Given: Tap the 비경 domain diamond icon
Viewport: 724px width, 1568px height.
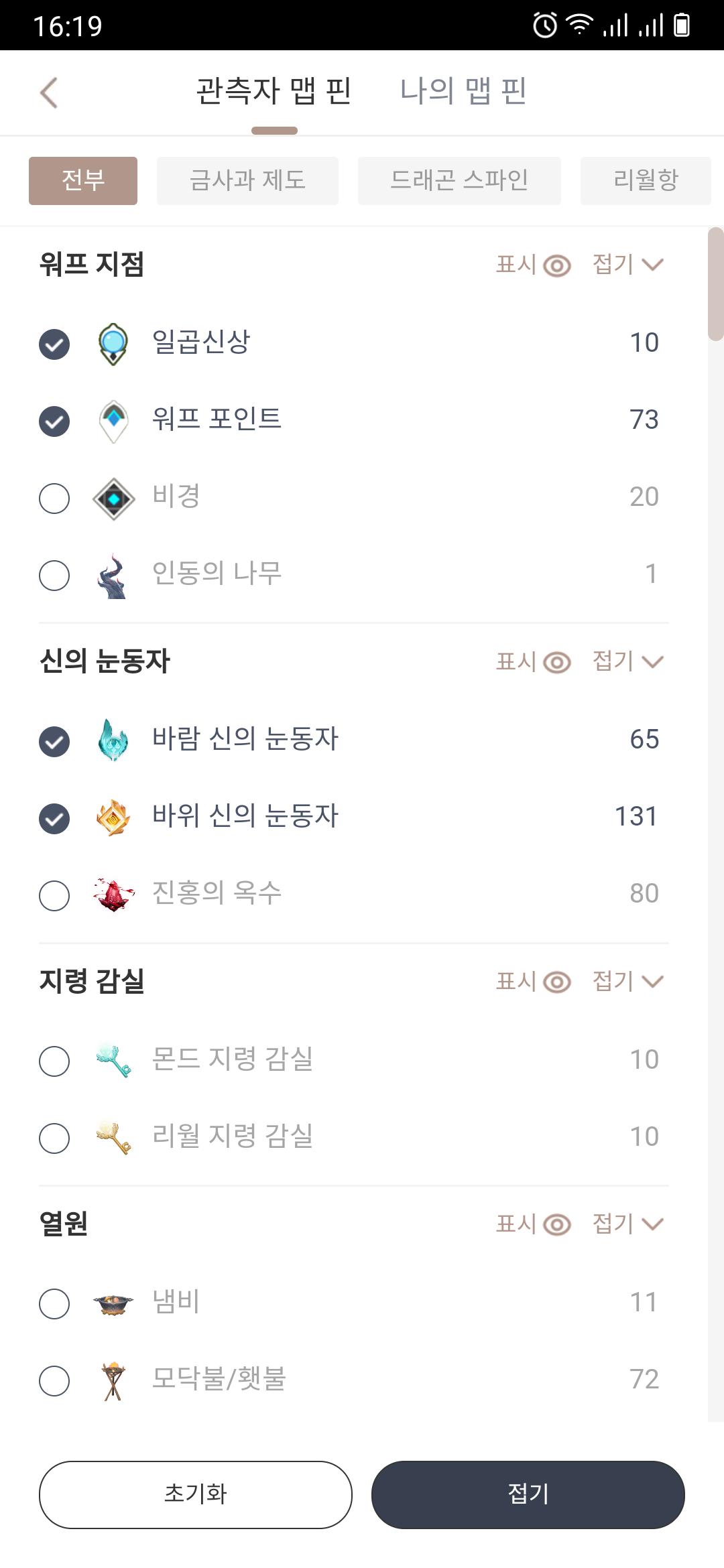Looking at the screenshot, I should (x=113, y=499).
